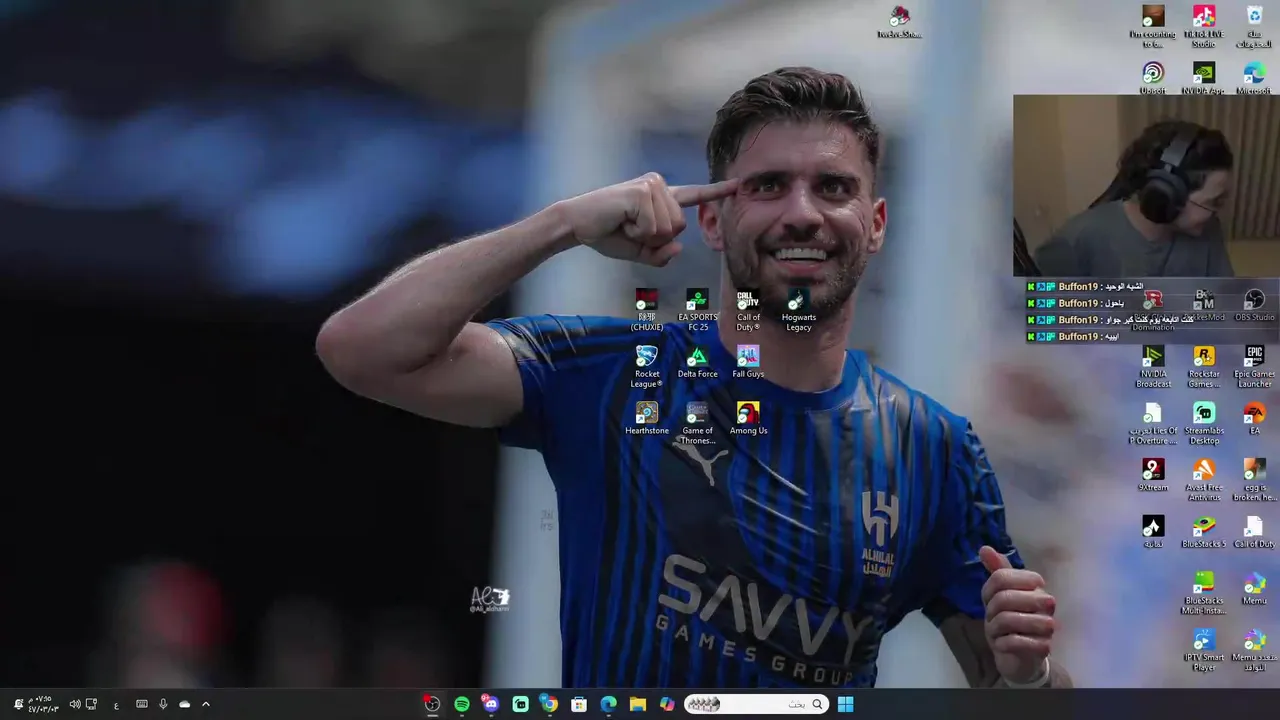Viewport: 1280px width, 720px height.
Task: Open the volume control in system tray
Action: (x=75, y=704)
